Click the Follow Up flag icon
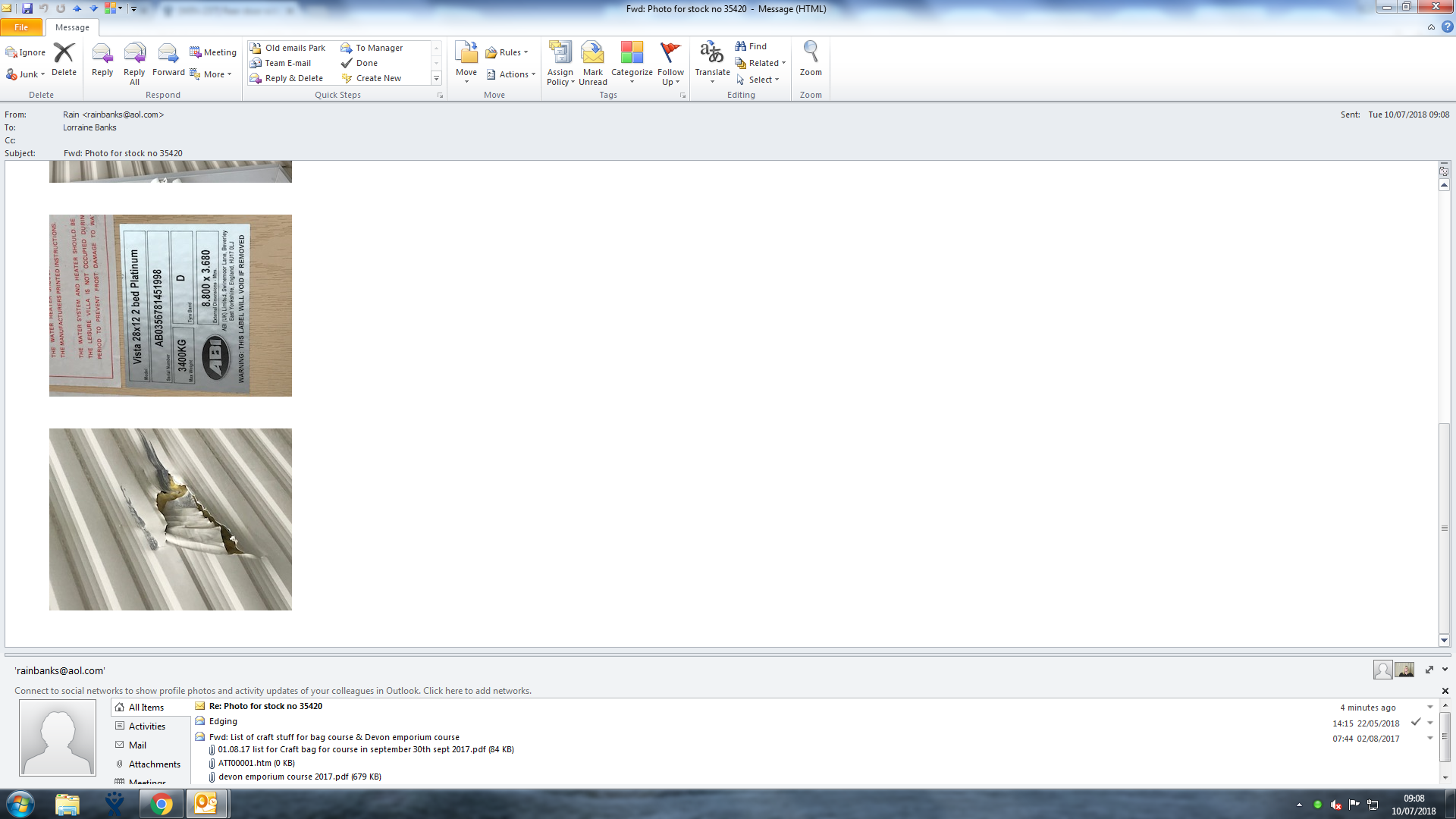Viewport: 1456px width, 819px height. pos(670,53)
